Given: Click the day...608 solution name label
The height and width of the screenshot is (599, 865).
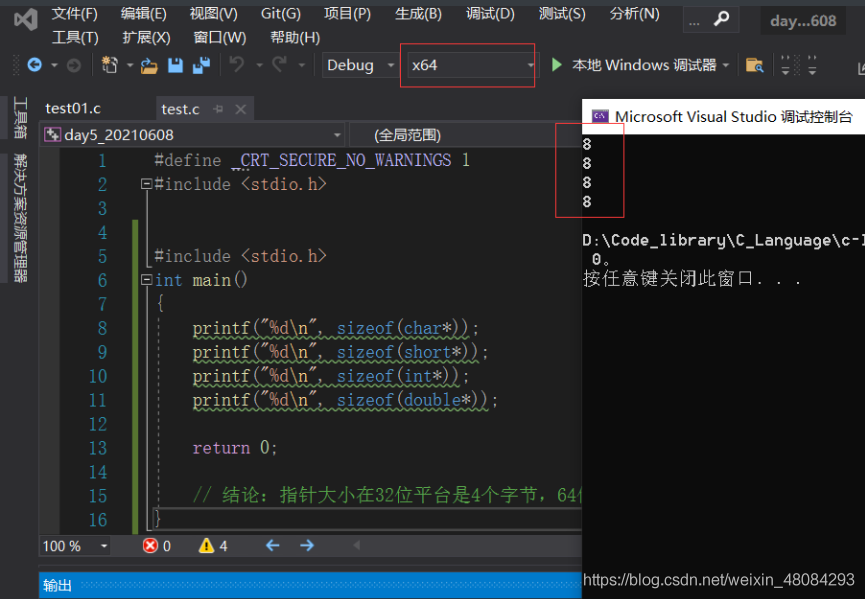Looking at the screenshot, I should (x=803, y=21).
